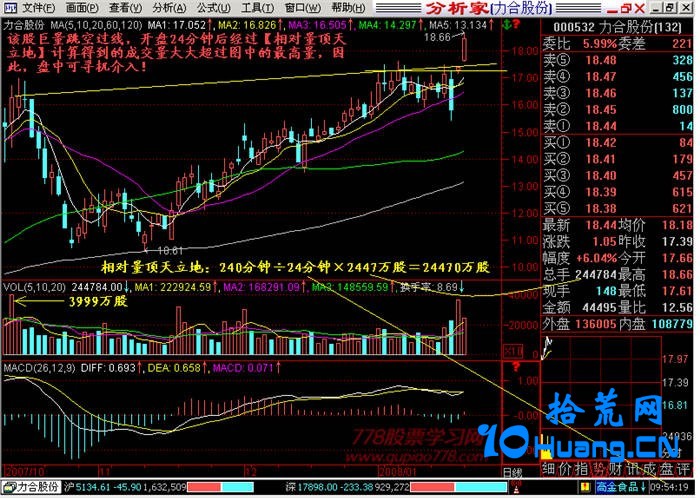This screenshot has height=500, width=700.
Task: Click the 卖② price 18.45
Action: pos(601,110)
